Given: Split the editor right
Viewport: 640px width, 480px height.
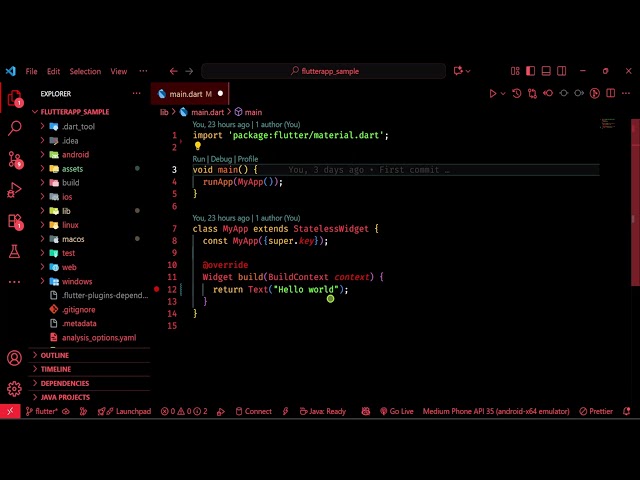Looking at the screenshot, I should click(x=611, y=93).
